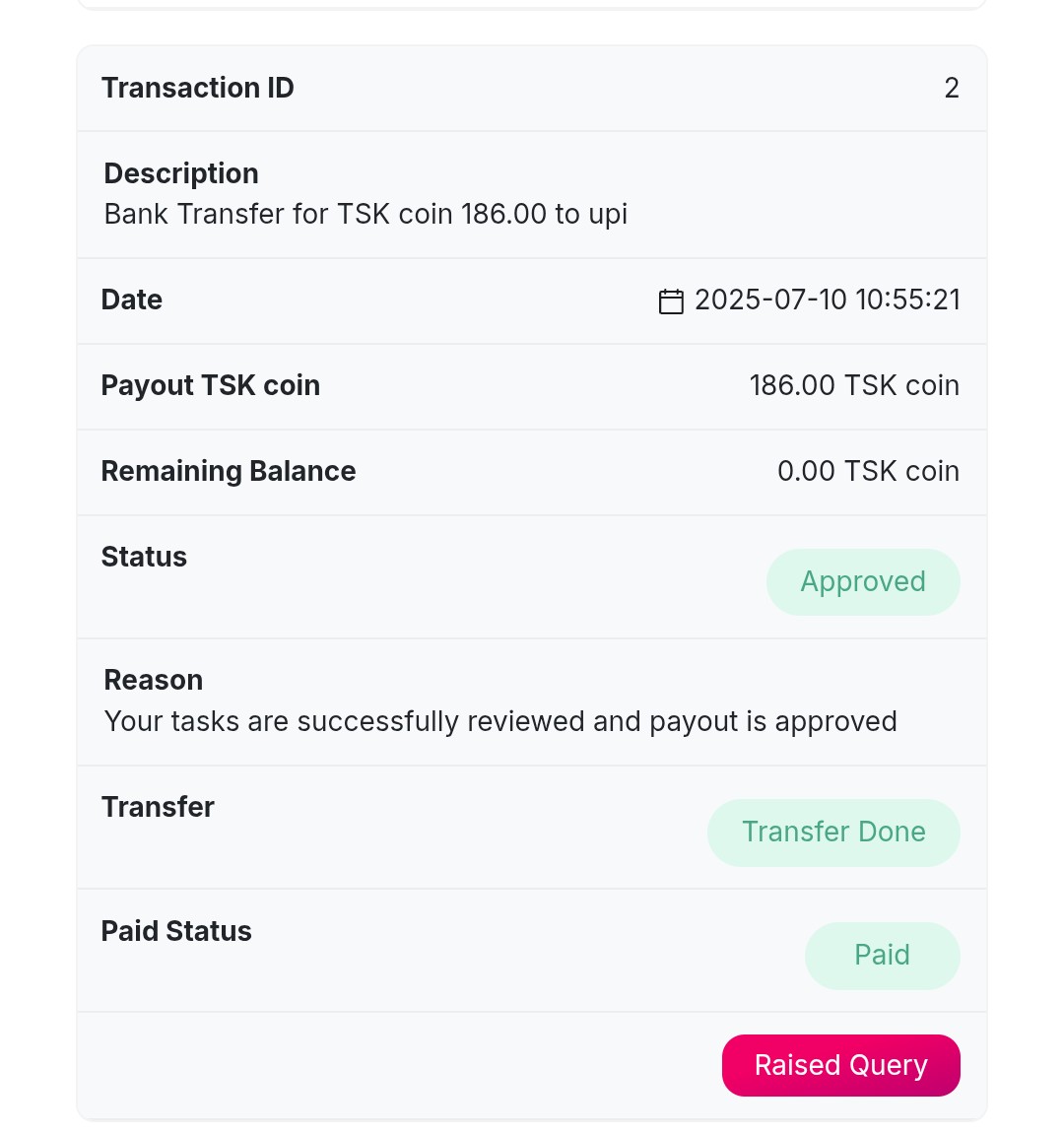This screenshot has width=1064, height=1134.
Task: Select the Transfer Done badge
Action: pos(833,833)
